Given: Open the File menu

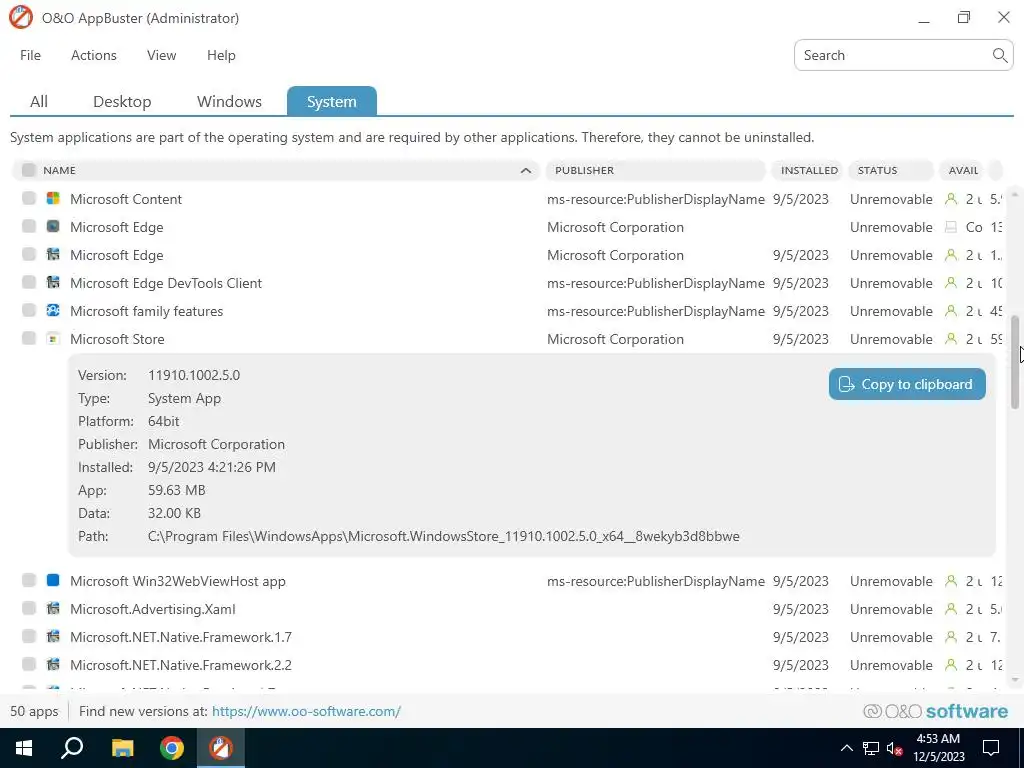Looking at the screenshot, I should pos(30,56).
